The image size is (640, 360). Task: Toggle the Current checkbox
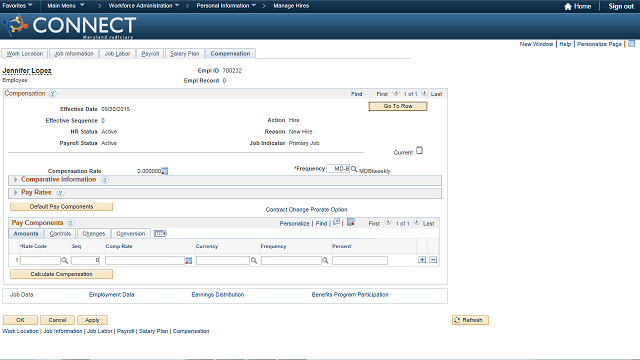[x=419, y=151]
